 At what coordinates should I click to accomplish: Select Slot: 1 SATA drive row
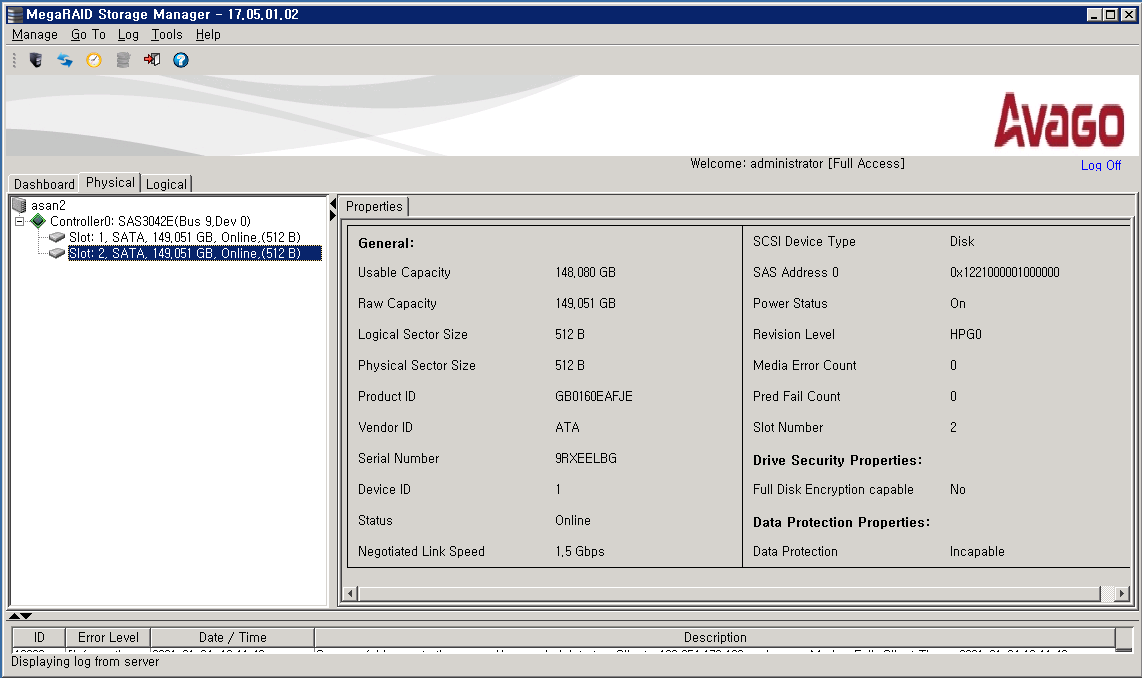click(184, 237)
